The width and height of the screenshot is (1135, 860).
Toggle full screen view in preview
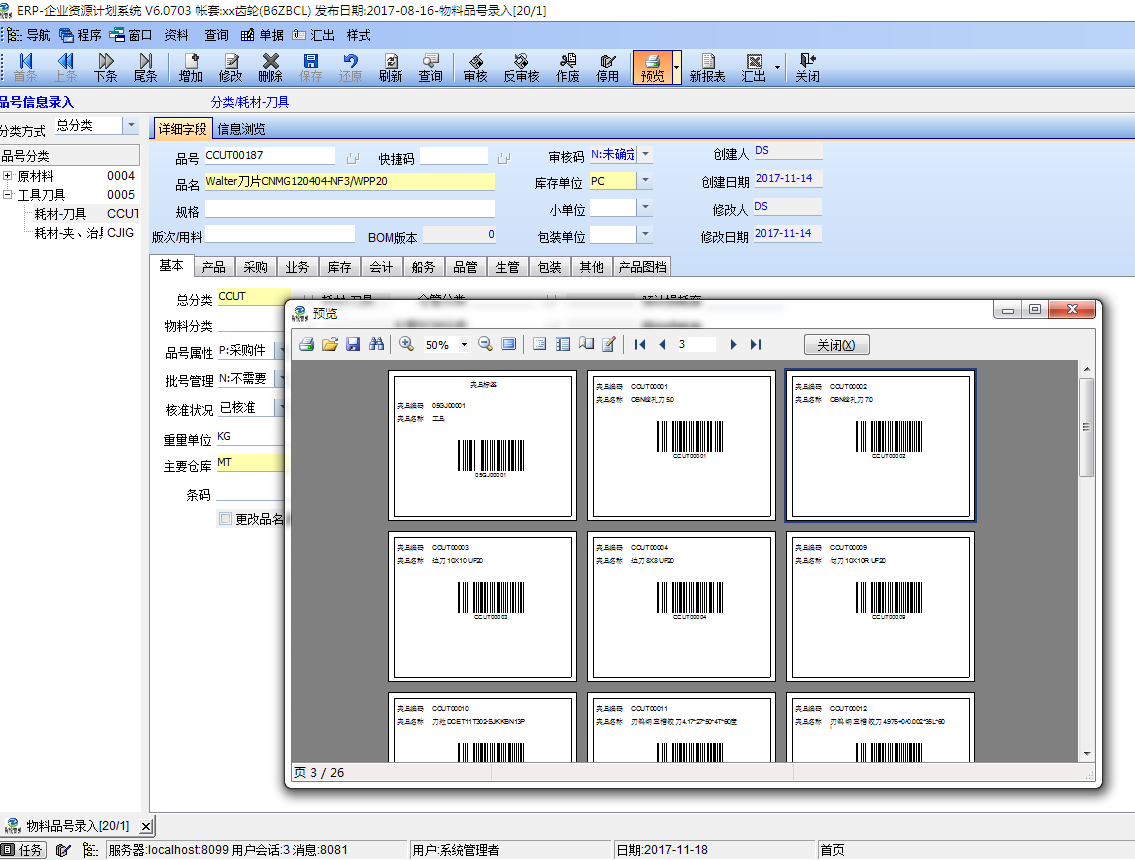509,345
